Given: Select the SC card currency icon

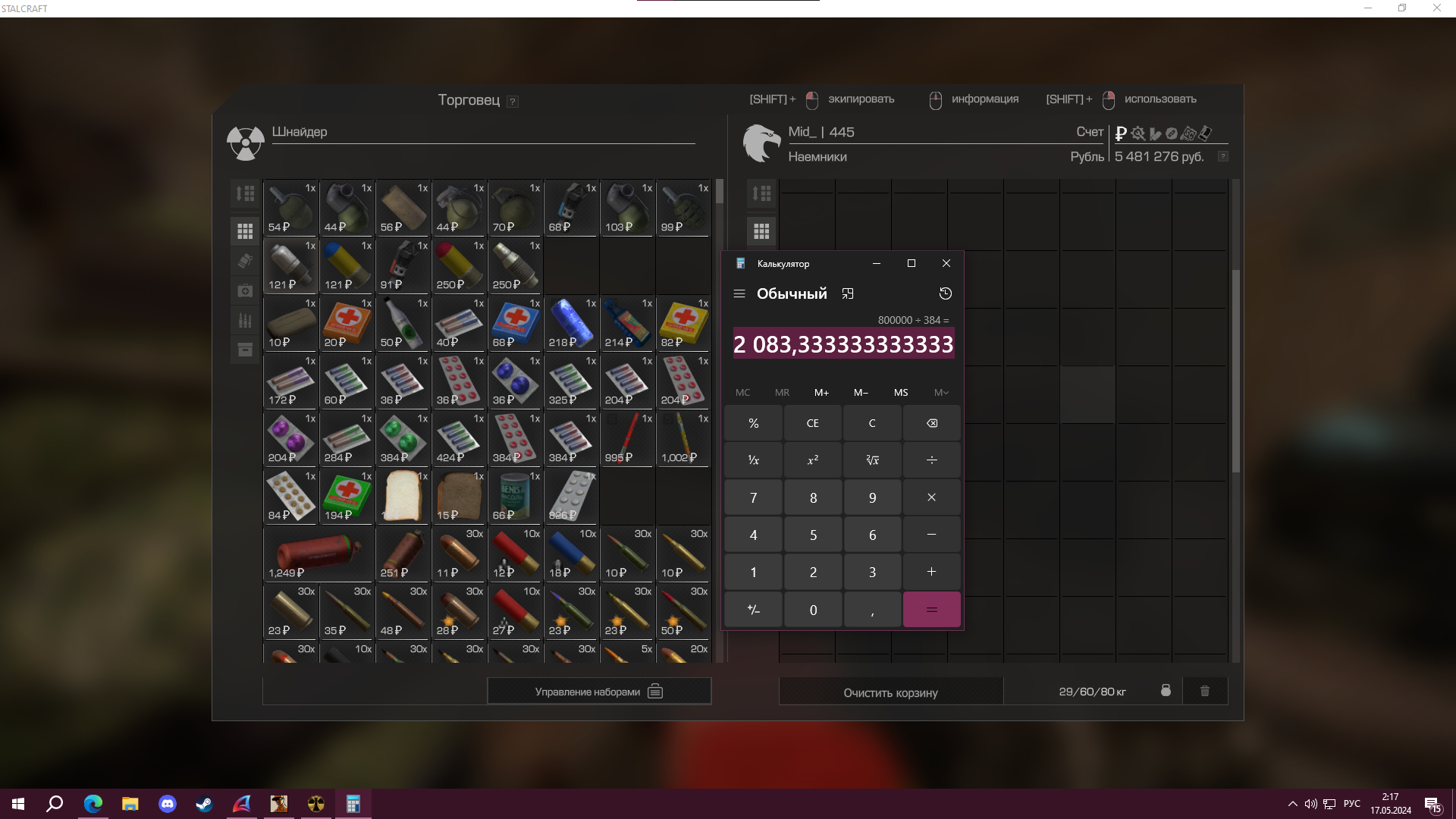Looking at the screenshot, I should [1188, 133].
